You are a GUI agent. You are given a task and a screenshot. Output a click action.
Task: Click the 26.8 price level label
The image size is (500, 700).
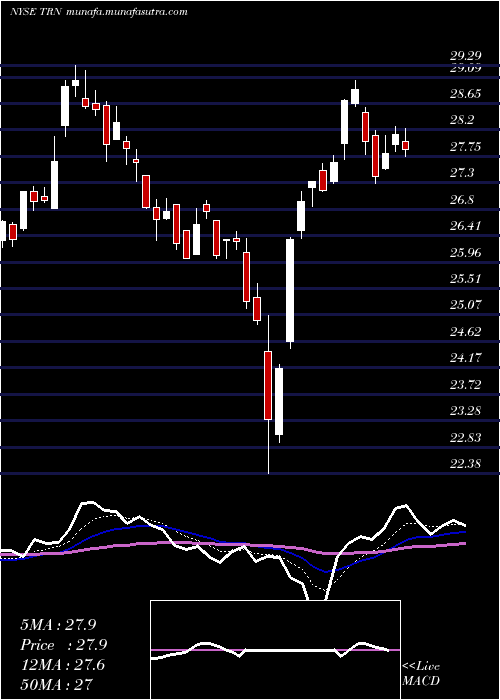462,199
